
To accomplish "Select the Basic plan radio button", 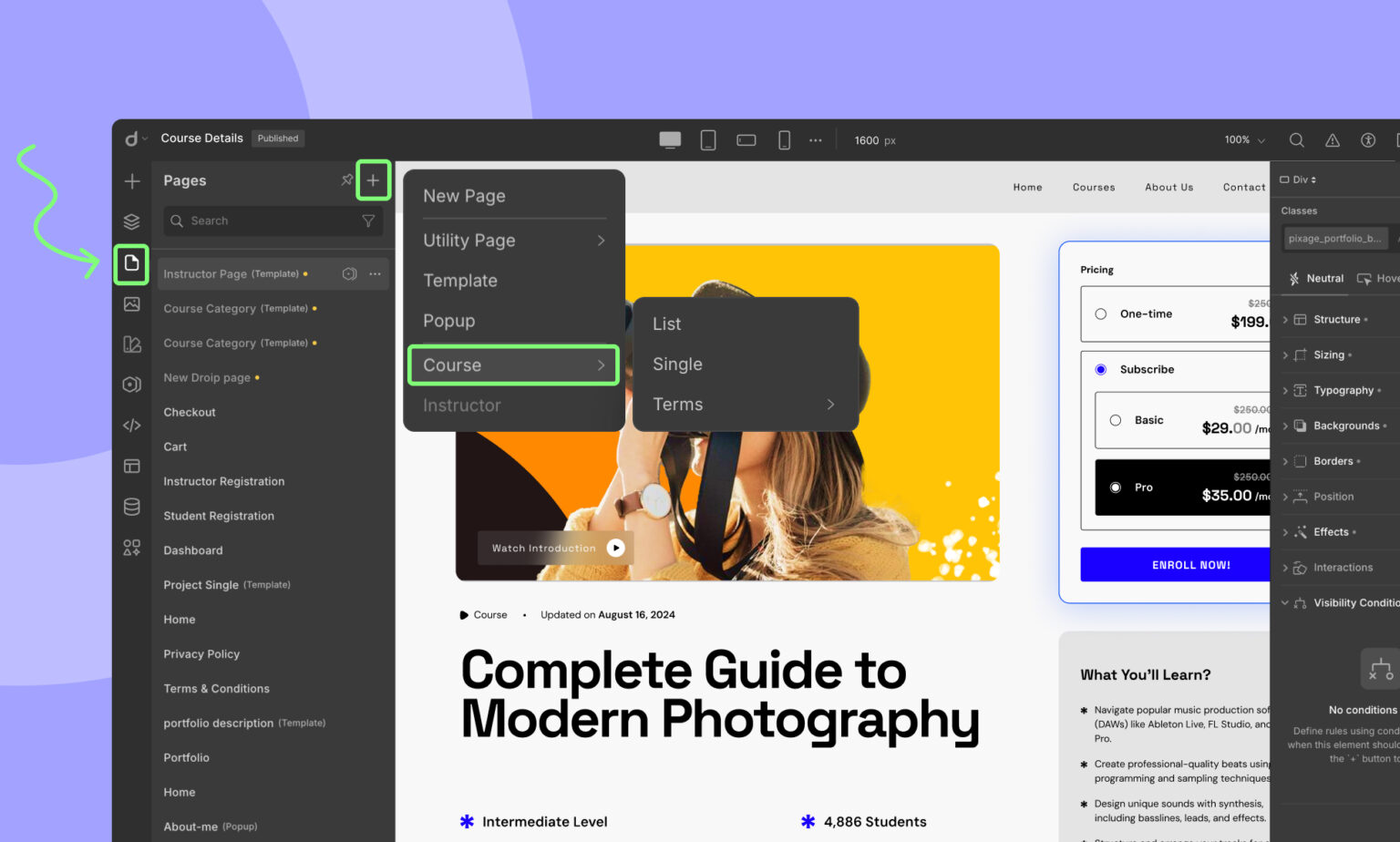I will click(x=1116, y=420).
